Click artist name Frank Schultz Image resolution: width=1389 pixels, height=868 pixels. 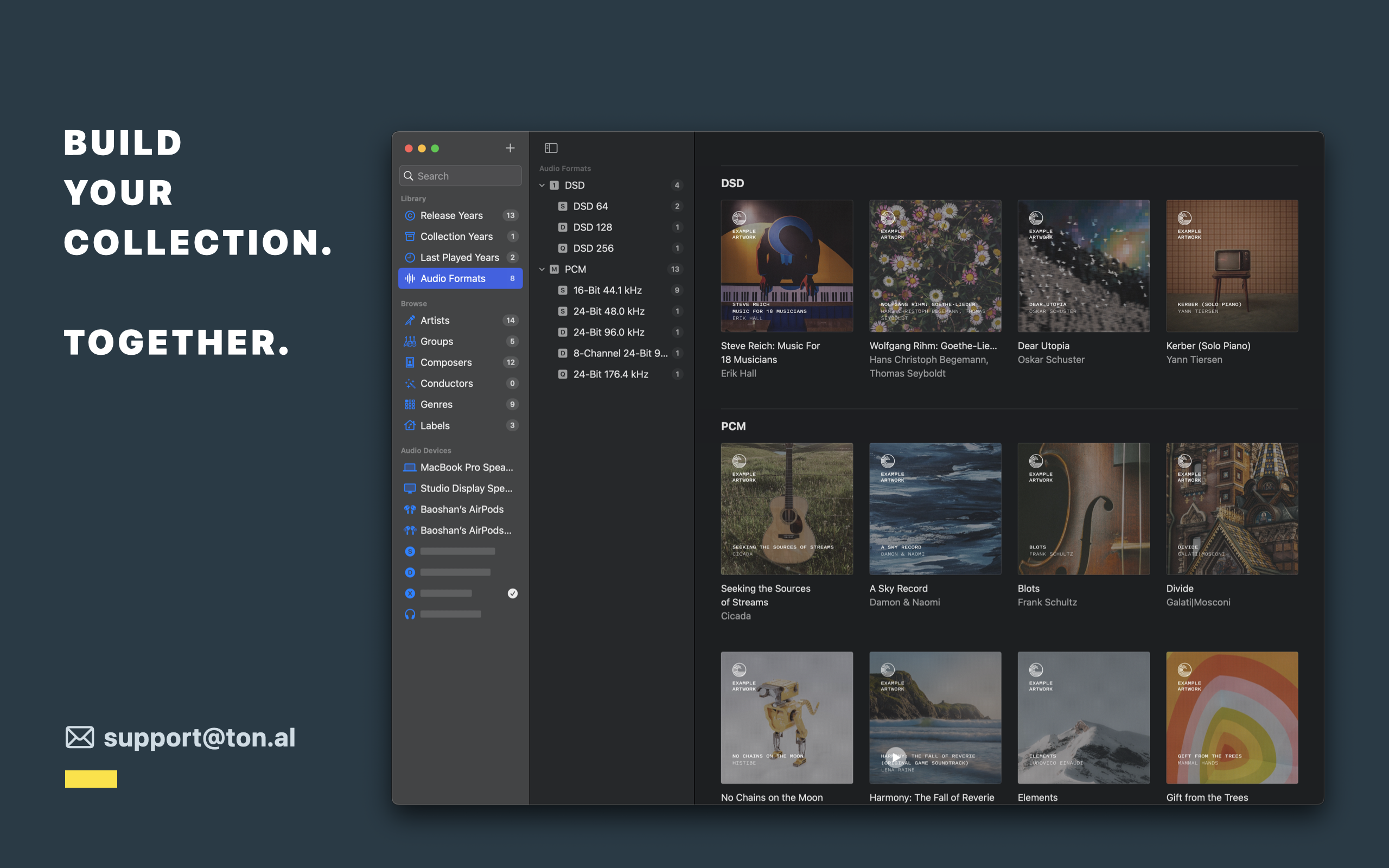click(1047, 602)
